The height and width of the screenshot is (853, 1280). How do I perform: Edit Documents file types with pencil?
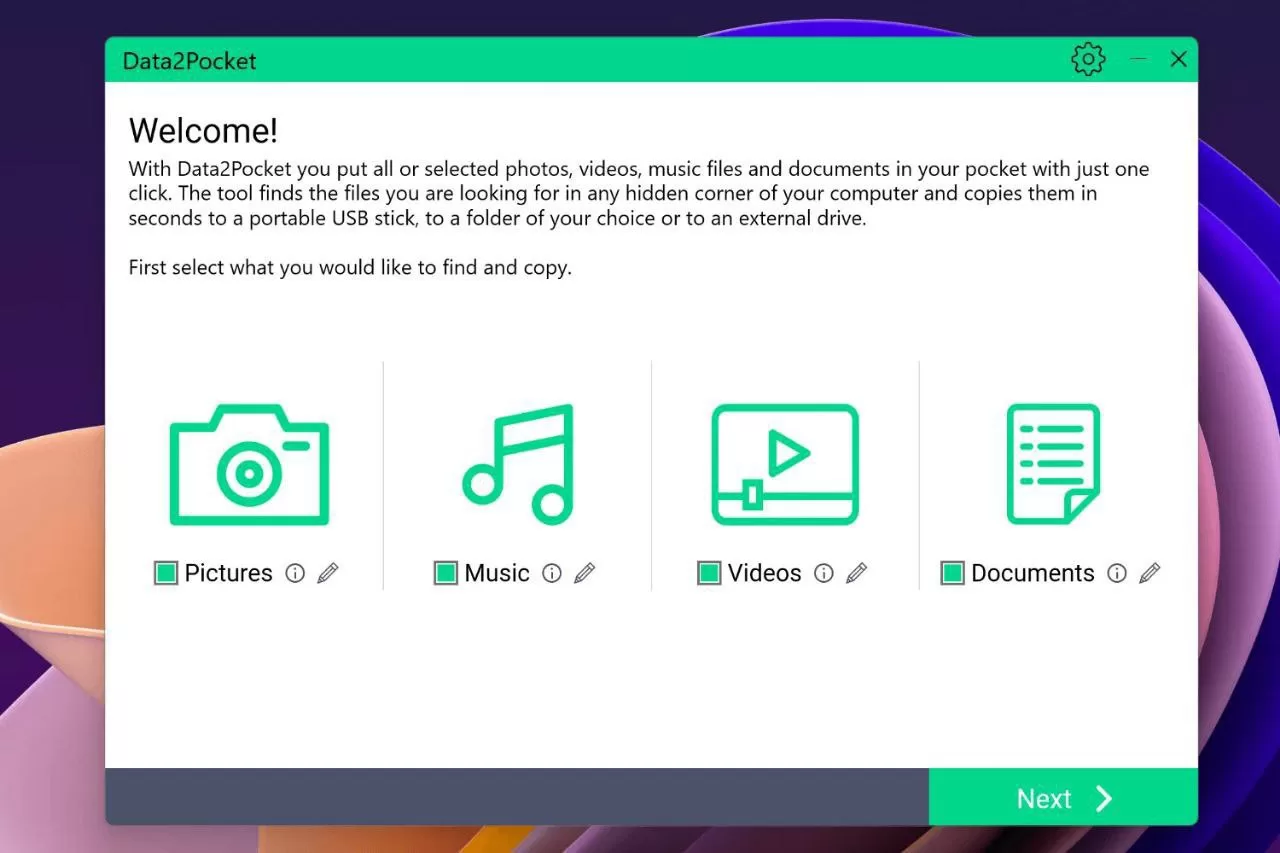tap(1150, 573)
